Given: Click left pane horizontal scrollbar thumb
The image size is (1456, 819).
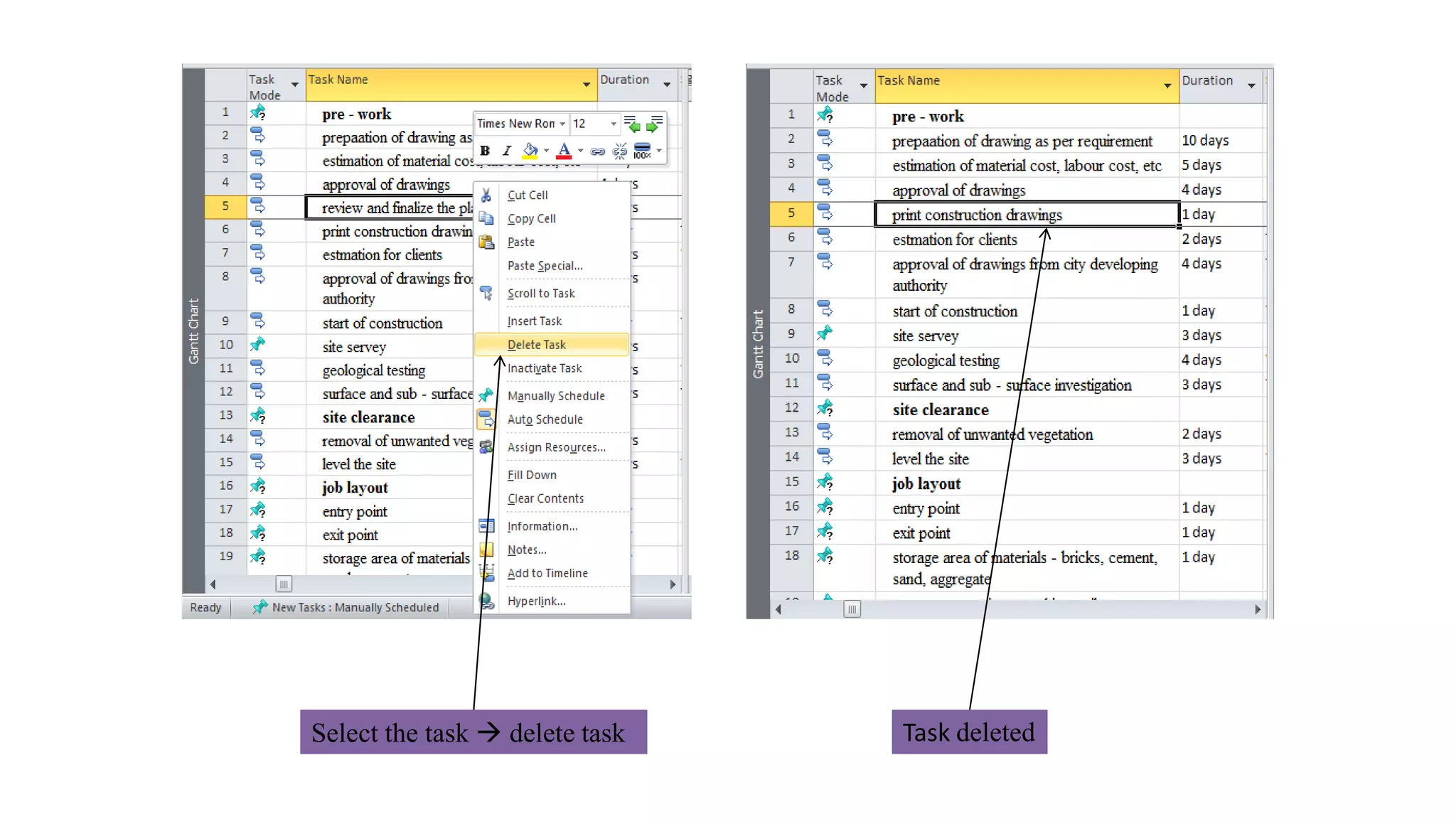Looking at the screenshot, I should 284,584.
